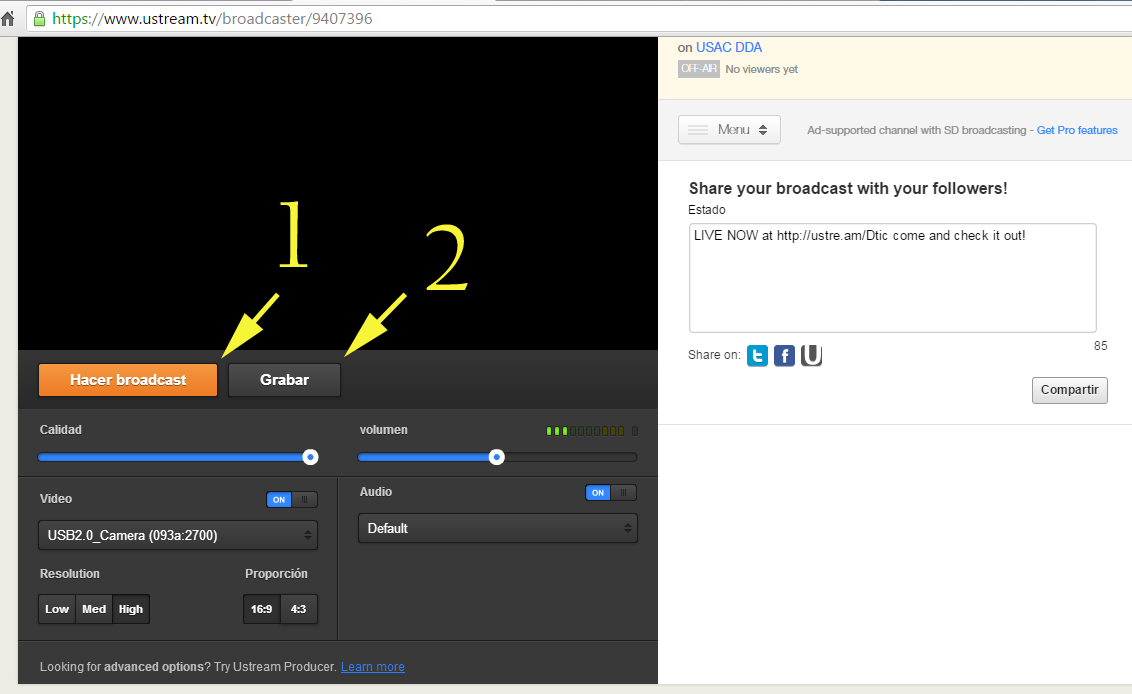Click the green padlock security icon
Viewport: 1132px width, 694px height.
[39, 19]
